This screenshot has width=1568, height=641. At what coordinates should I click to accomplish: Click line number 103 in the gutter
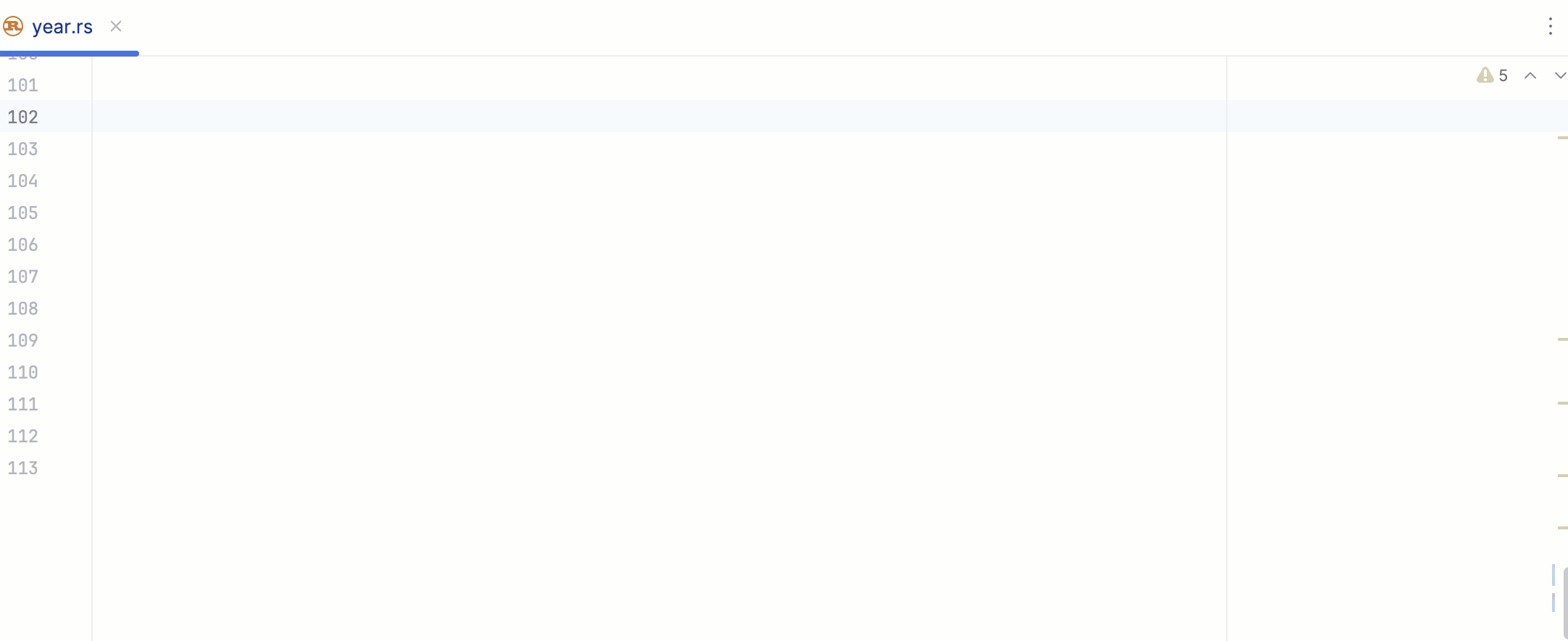pos(22,149)
